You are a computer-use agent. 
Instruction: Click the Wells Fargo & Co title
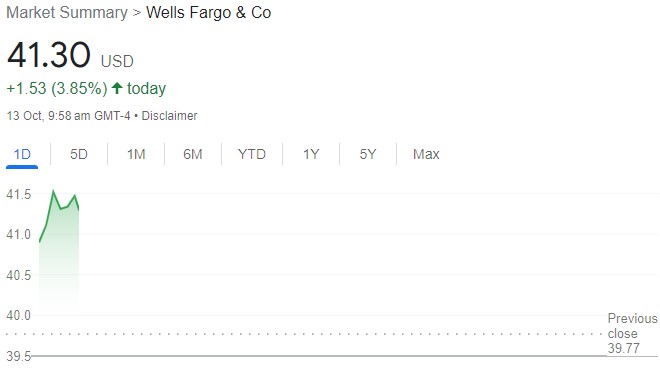(x=208, y=13)
